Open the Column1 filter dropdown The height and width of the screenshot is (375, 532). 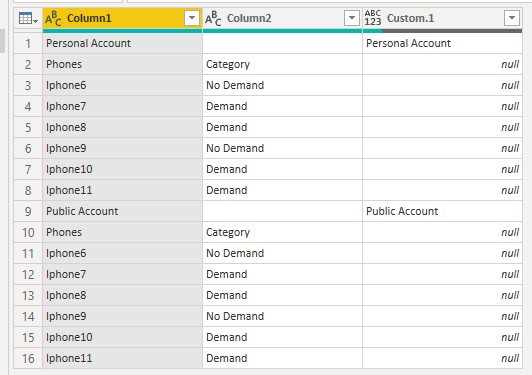[192, 18]
